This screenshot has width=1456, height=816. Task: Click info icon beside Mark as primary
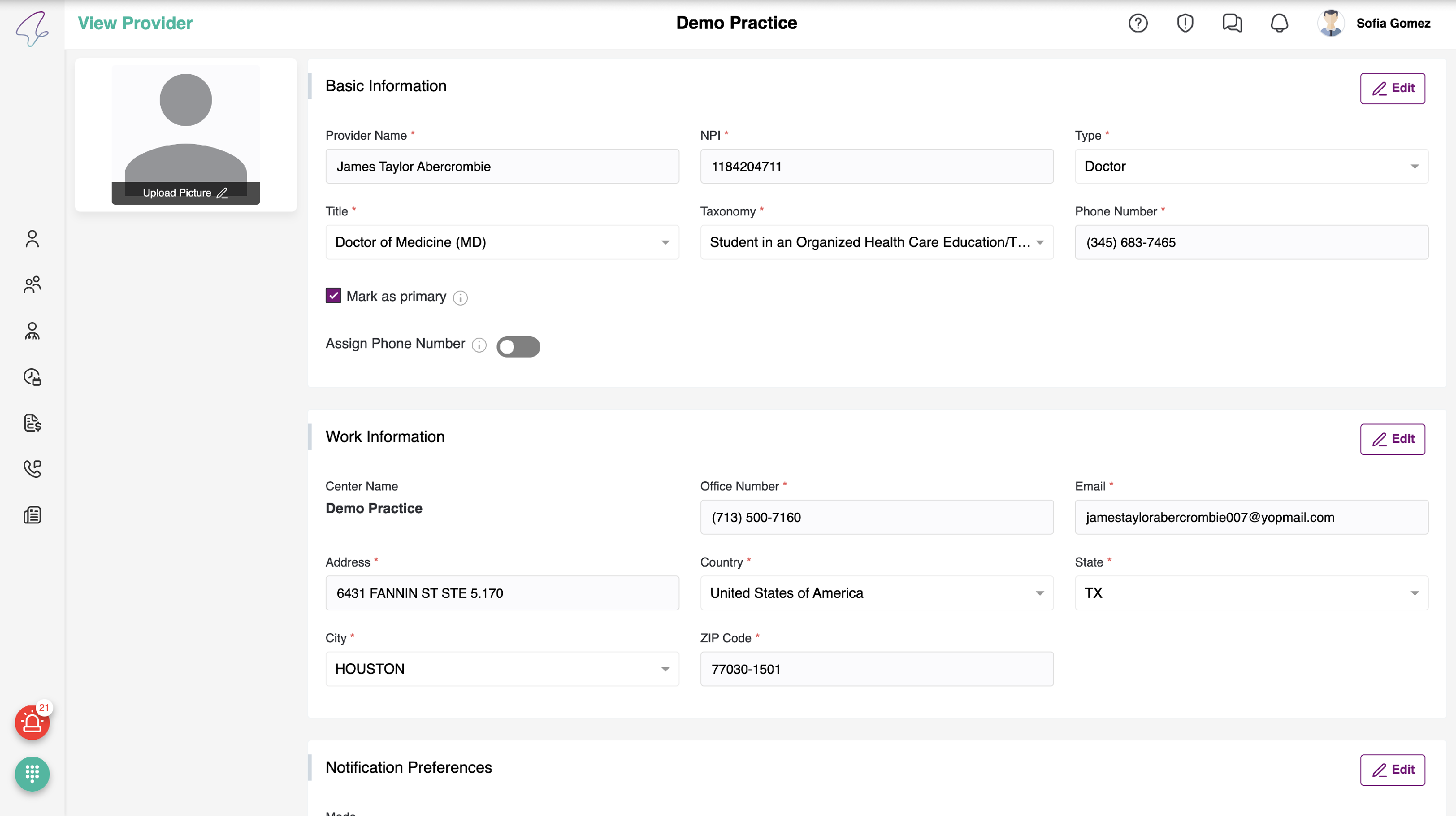(461, 298)
